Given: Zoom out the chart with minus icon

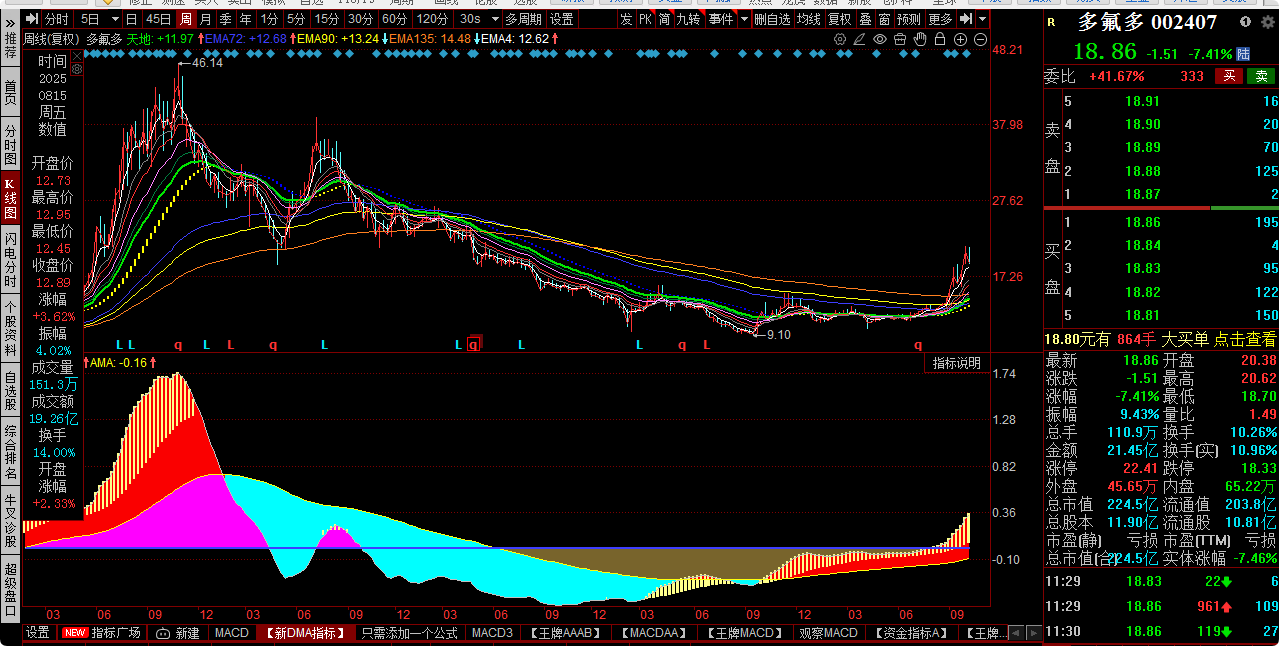Looking at the screenshot, I should tap(980, 39).
